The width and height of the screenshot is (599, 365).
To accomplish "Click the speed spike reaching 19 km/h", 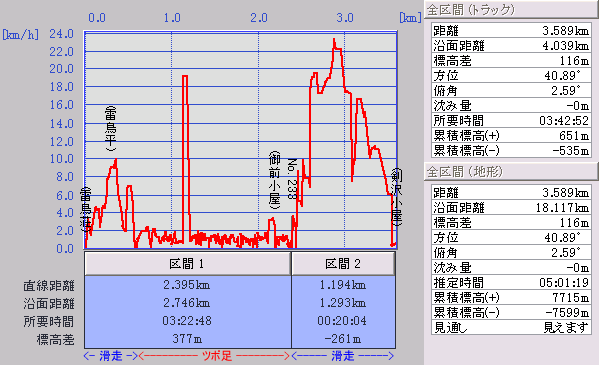I will coord(185,77).
